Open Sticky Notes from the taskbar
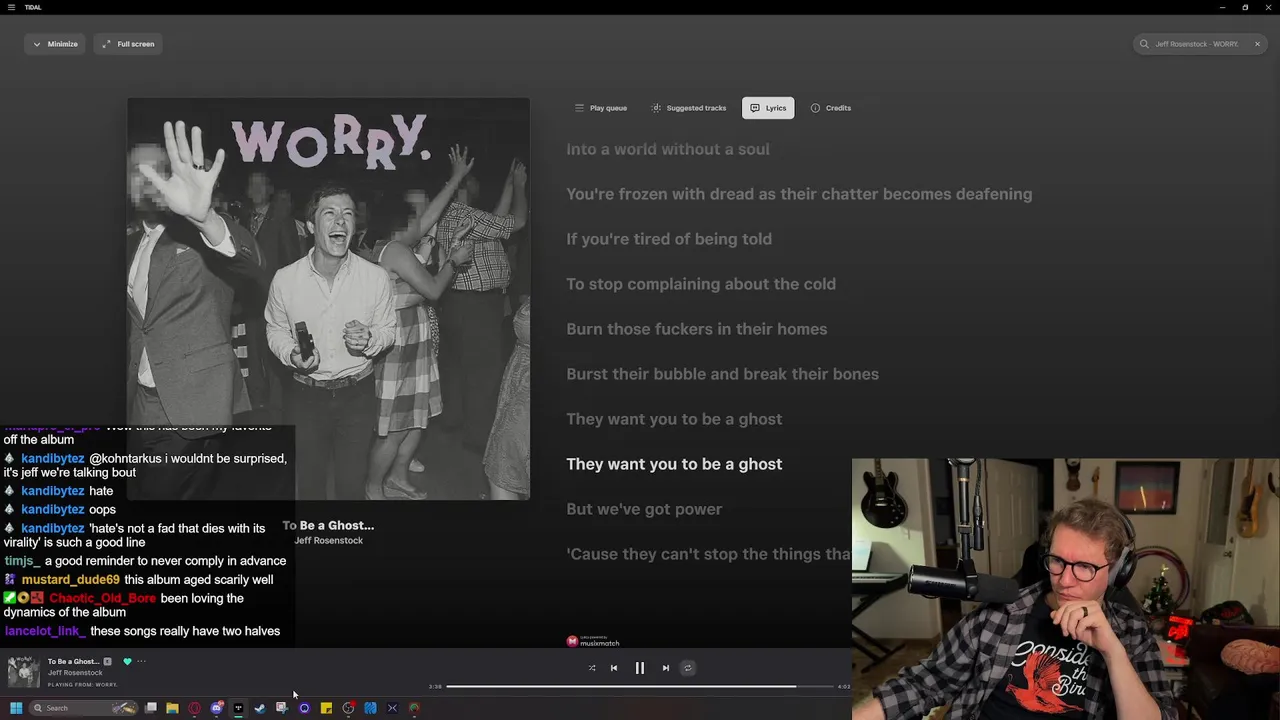Viewport: 1280px width, 720px height. click(326, 708)
